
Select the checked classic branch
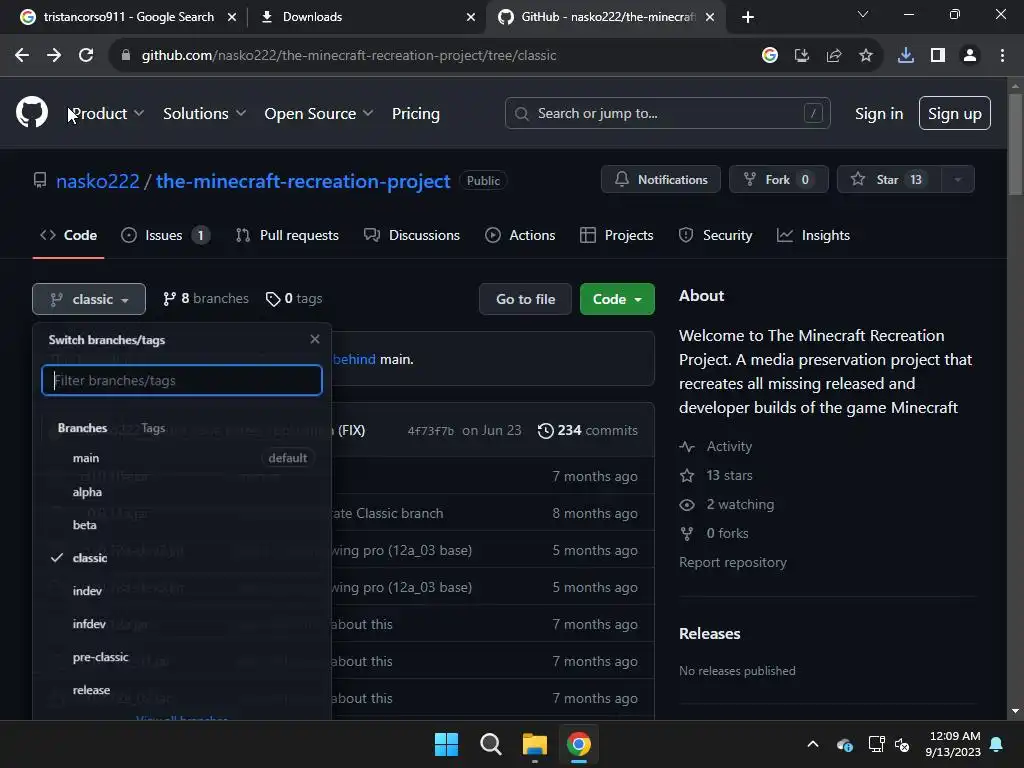pyautogui.click(x=182, y=558)
